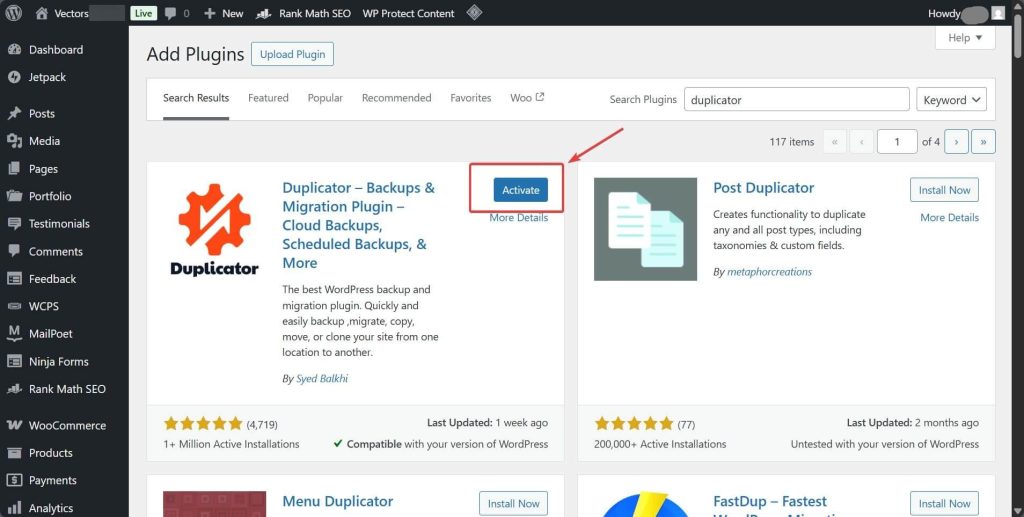The image size is (1024, 517).
Task: Install Now the Post Duplicator plugin
Action: pyautogui.click(x=944, y=190)
